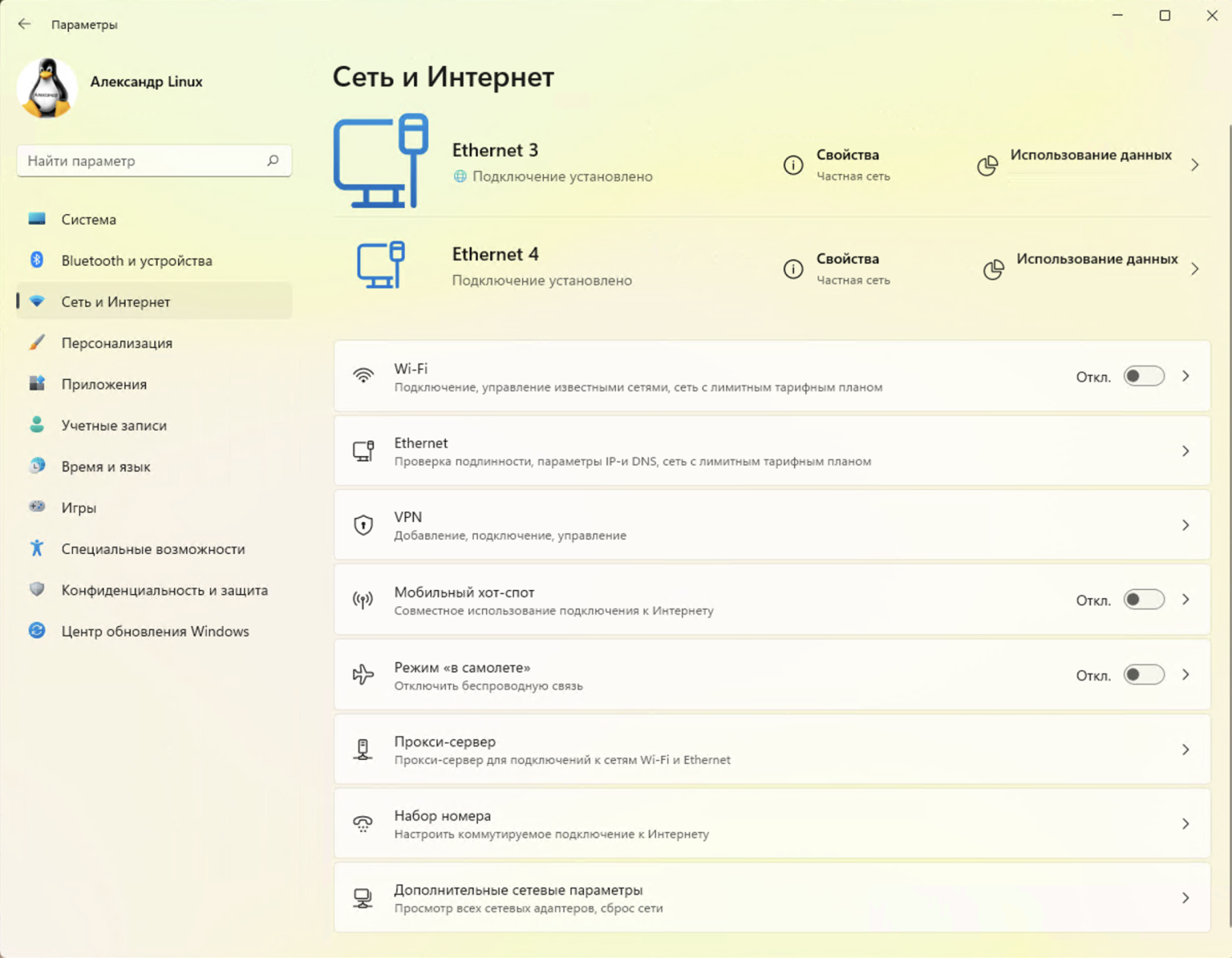Open Использование данных for Ethernet 4
The height and width of the screenshot is (958, 1232).
[x=1097, y=259]
